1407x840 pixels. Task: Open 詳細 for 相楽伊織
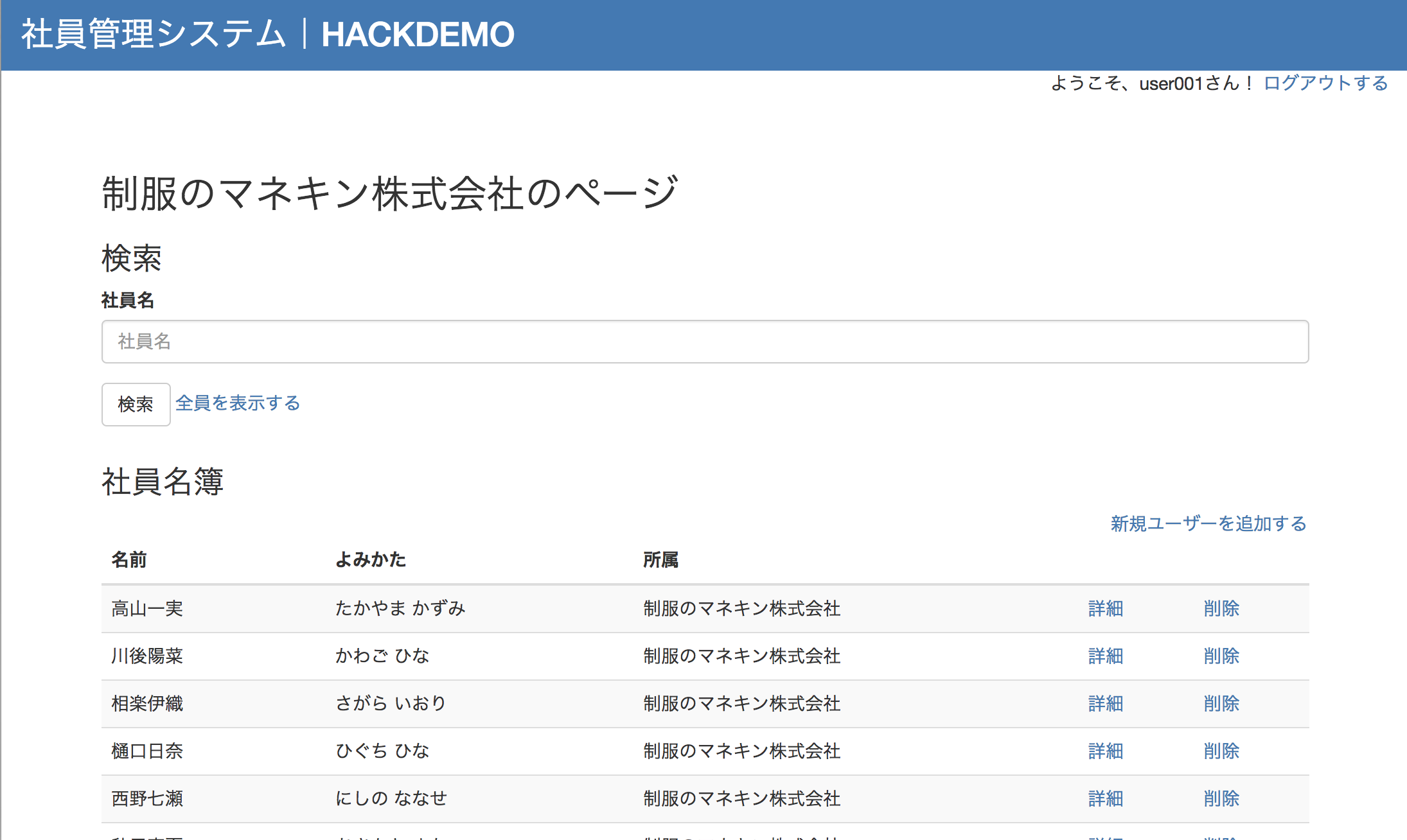1106,704
